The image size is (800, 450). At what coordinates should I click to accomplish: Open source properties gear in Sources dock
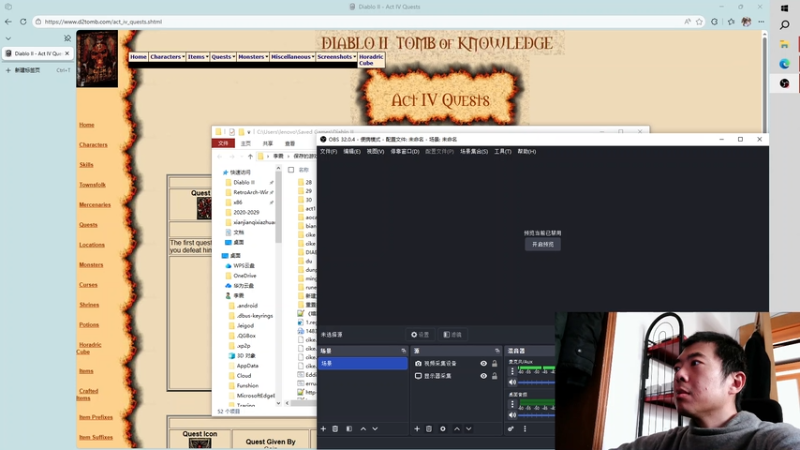tap(443, 429)
